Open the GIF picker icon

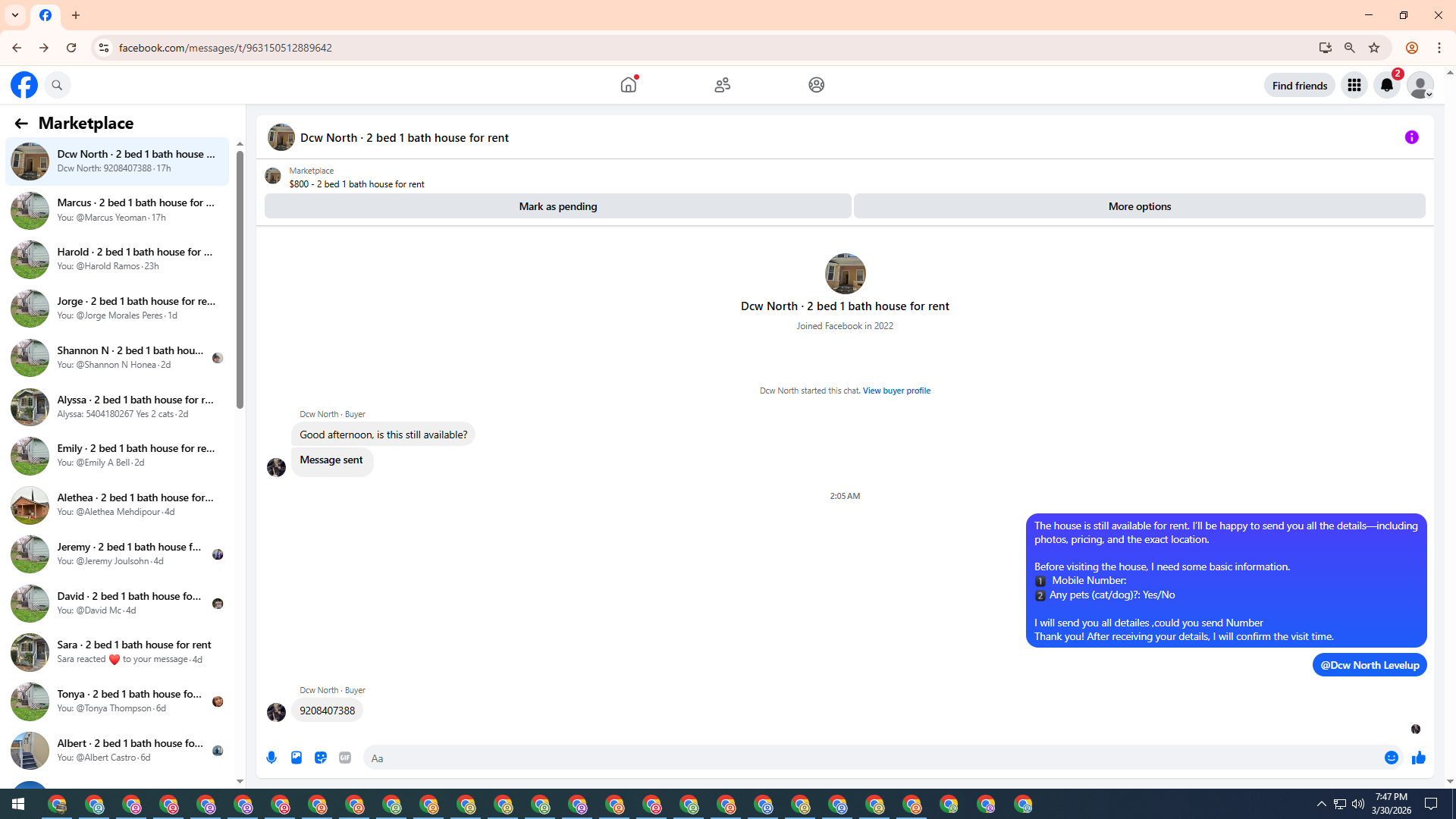[345, 758]
